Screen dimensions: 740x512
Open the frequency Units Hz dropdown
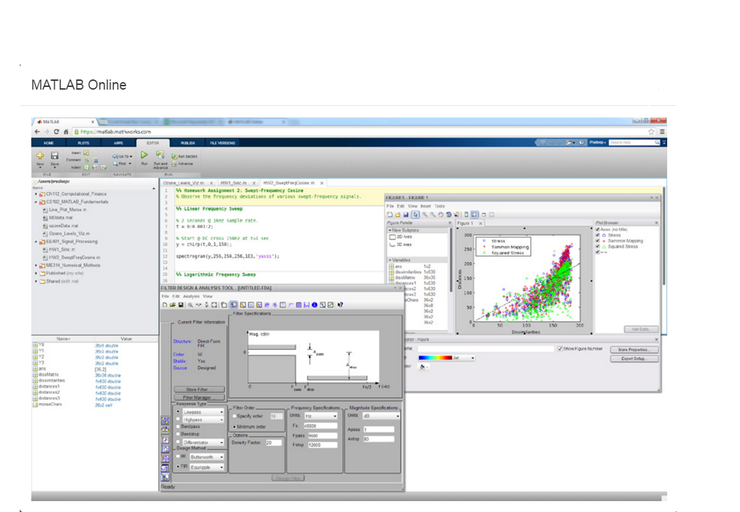[x=320, y=416]
